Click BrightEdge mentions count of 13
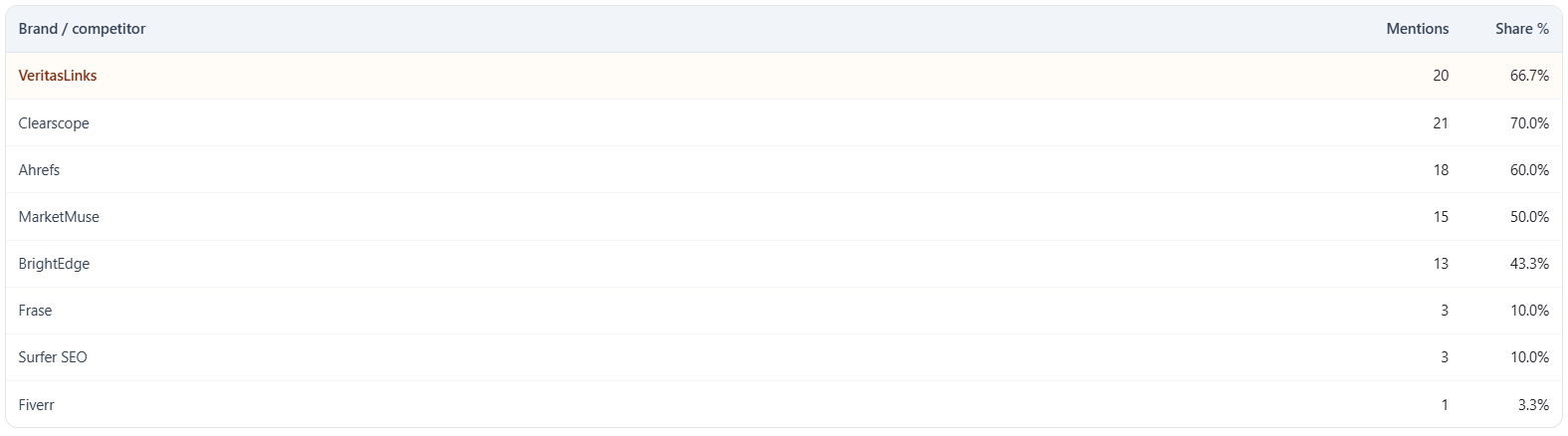Image resolution: width=1568 pixels, height=436 pixels. 1440,264
